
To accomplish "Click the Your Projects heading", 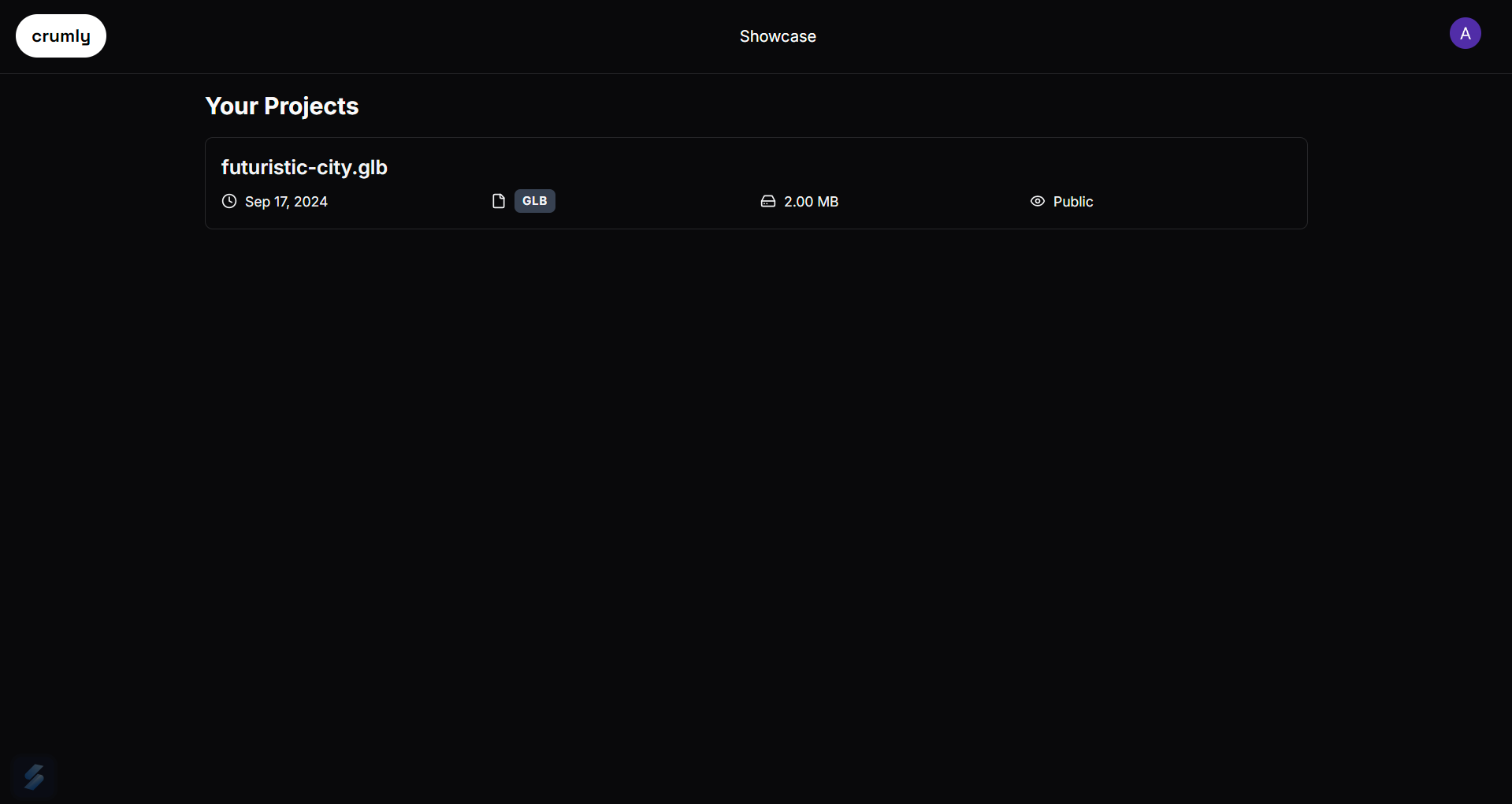I will tap(282, 106).
